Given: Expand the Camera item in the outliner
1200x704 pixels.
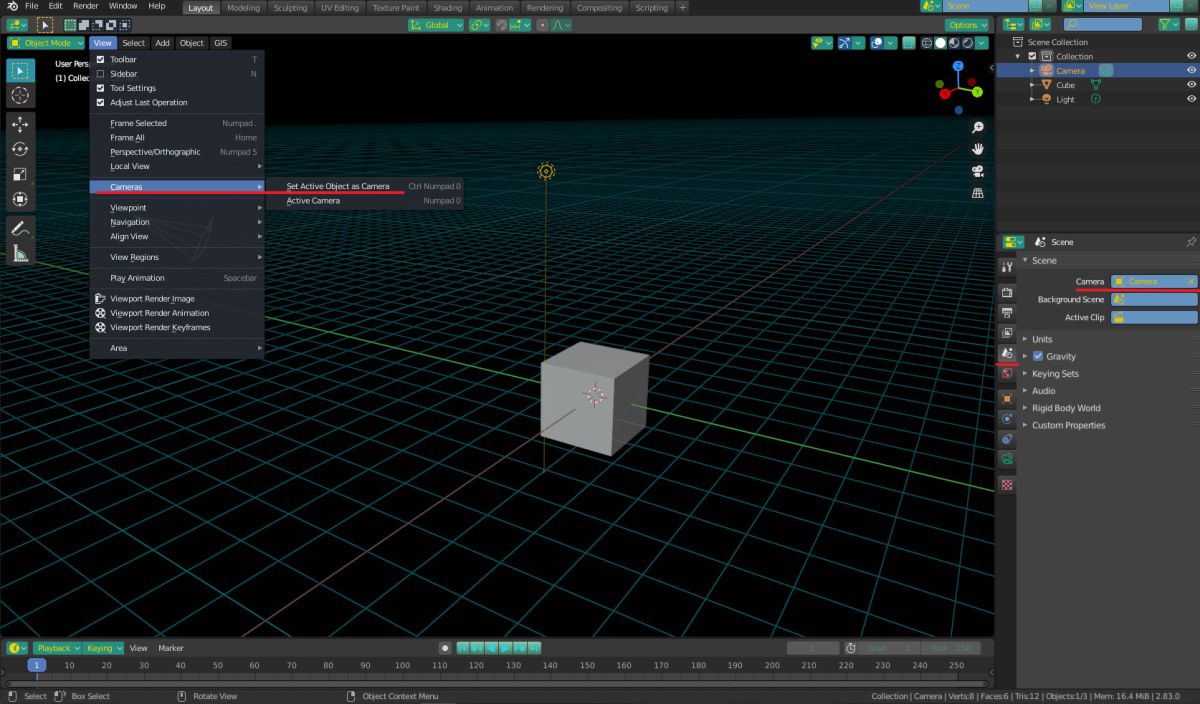Looking at the screenshot, I should tap(1032, 71).
